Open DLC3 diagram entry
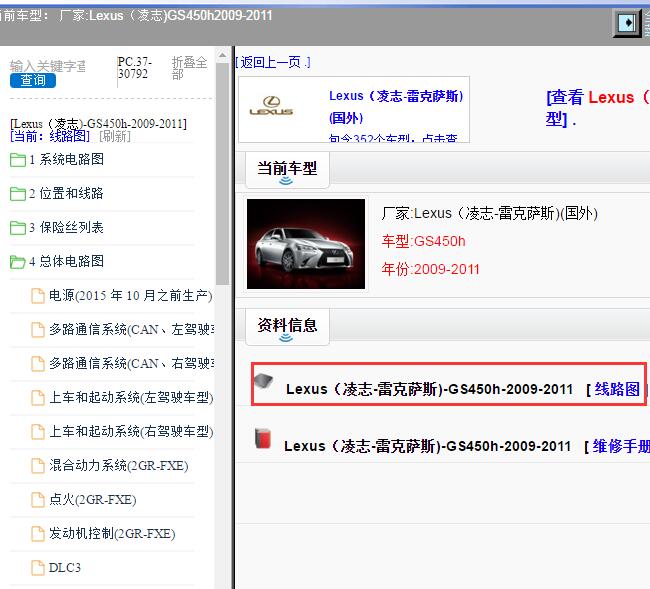Screen dimensions: 650x589 pyautogui.click(x=65, y=568)
